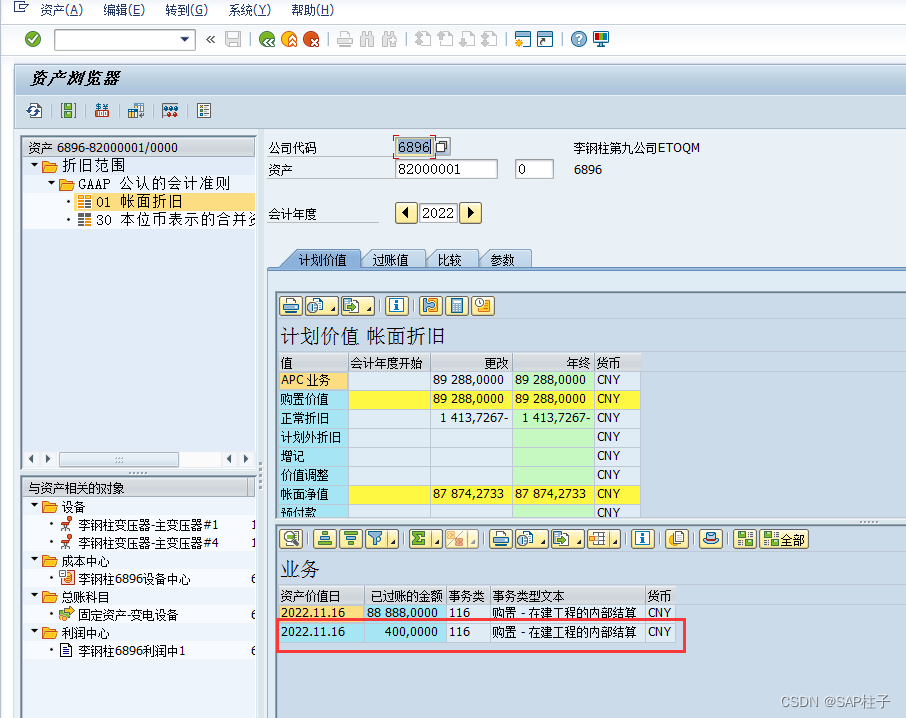Open the 转到(G) menu
The image size is (906, 718).
(x=186, y=10)
